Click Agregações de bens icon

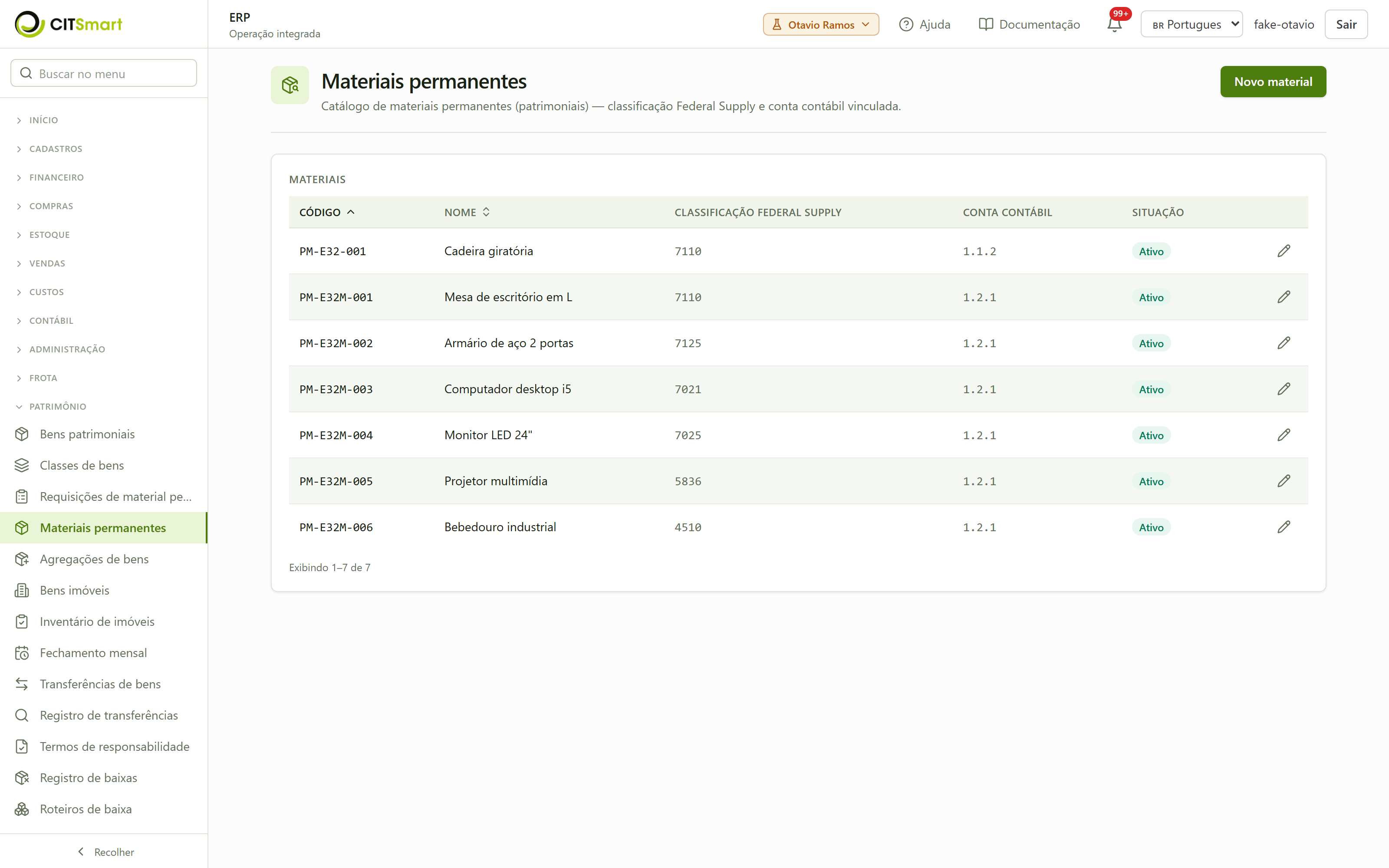[x=22, y=559]
